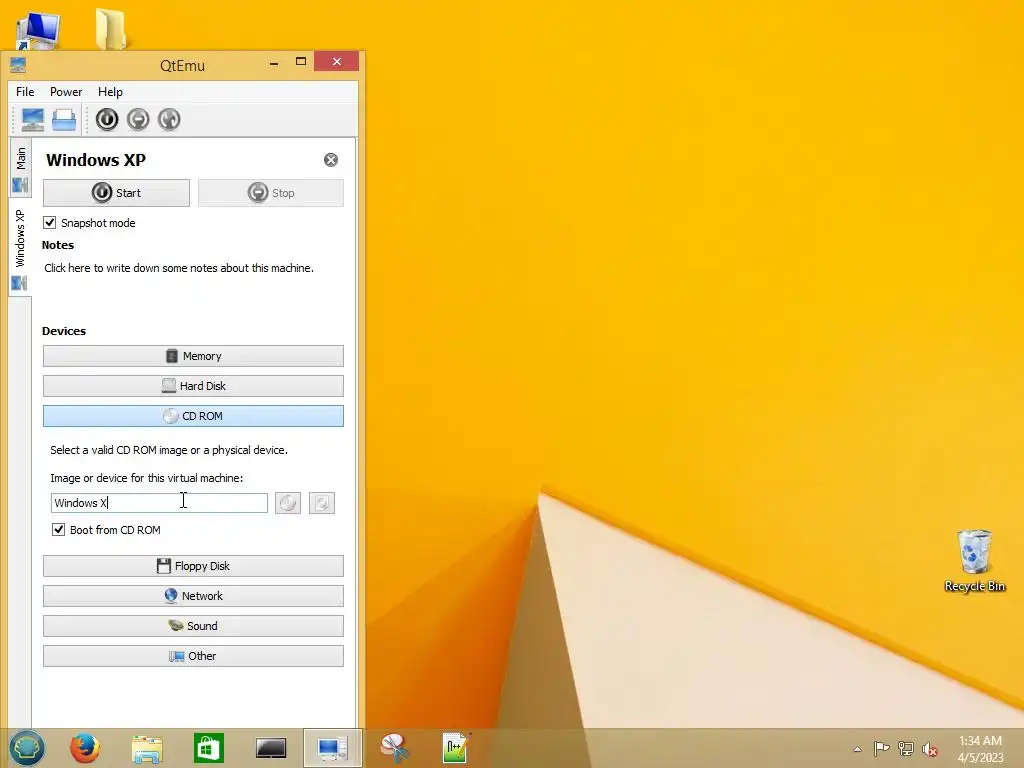Click the CD ROM image path field

pyautogui.click(x=159, y=503)
